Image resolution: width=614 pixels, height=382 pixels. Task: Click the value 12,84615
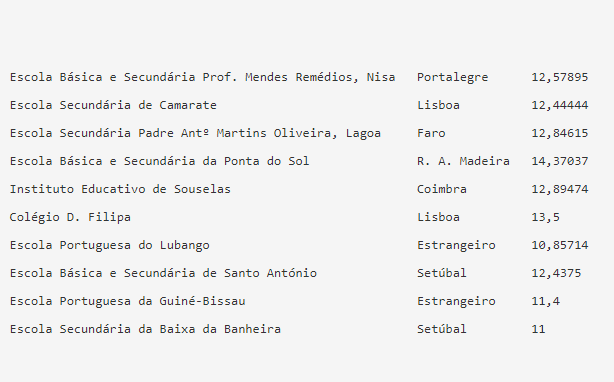point(560,133)
